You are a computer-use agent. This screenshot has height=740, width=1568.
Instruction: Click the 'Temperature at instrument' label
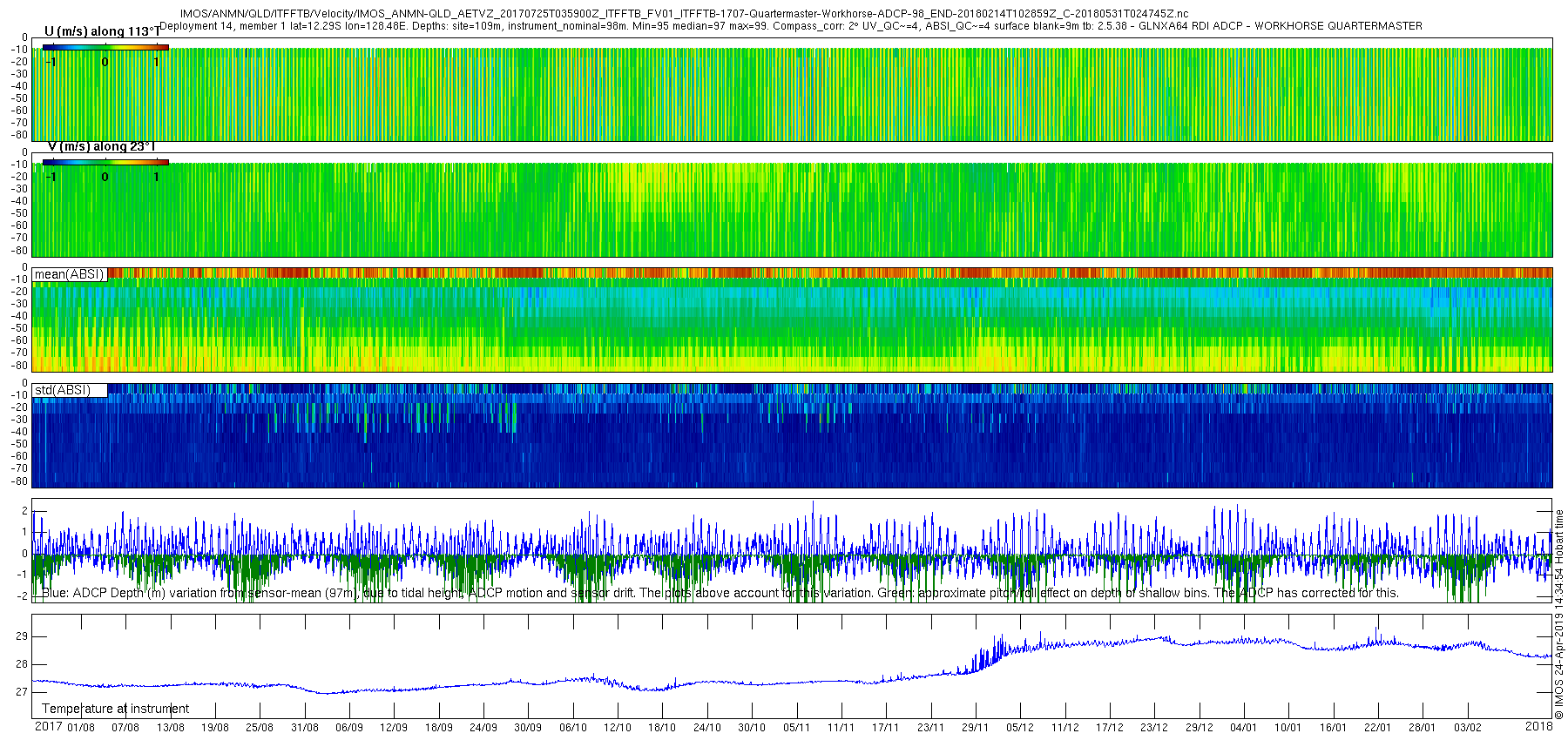point(116,709)
